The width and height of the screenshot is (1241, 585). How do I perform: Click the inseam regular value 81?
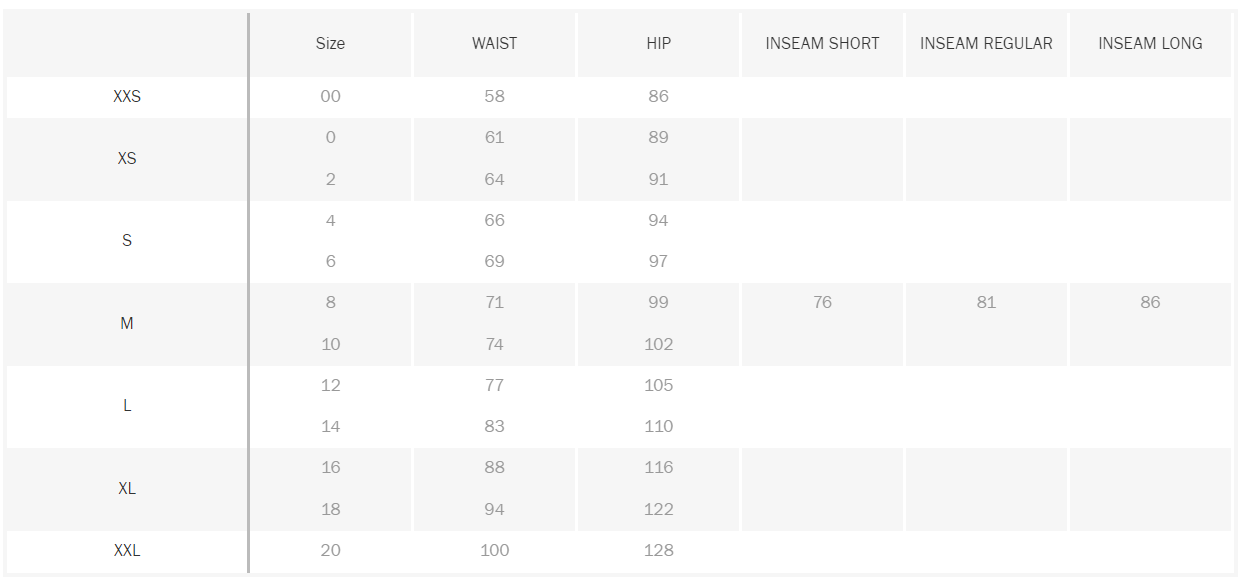tap(986, 303)
